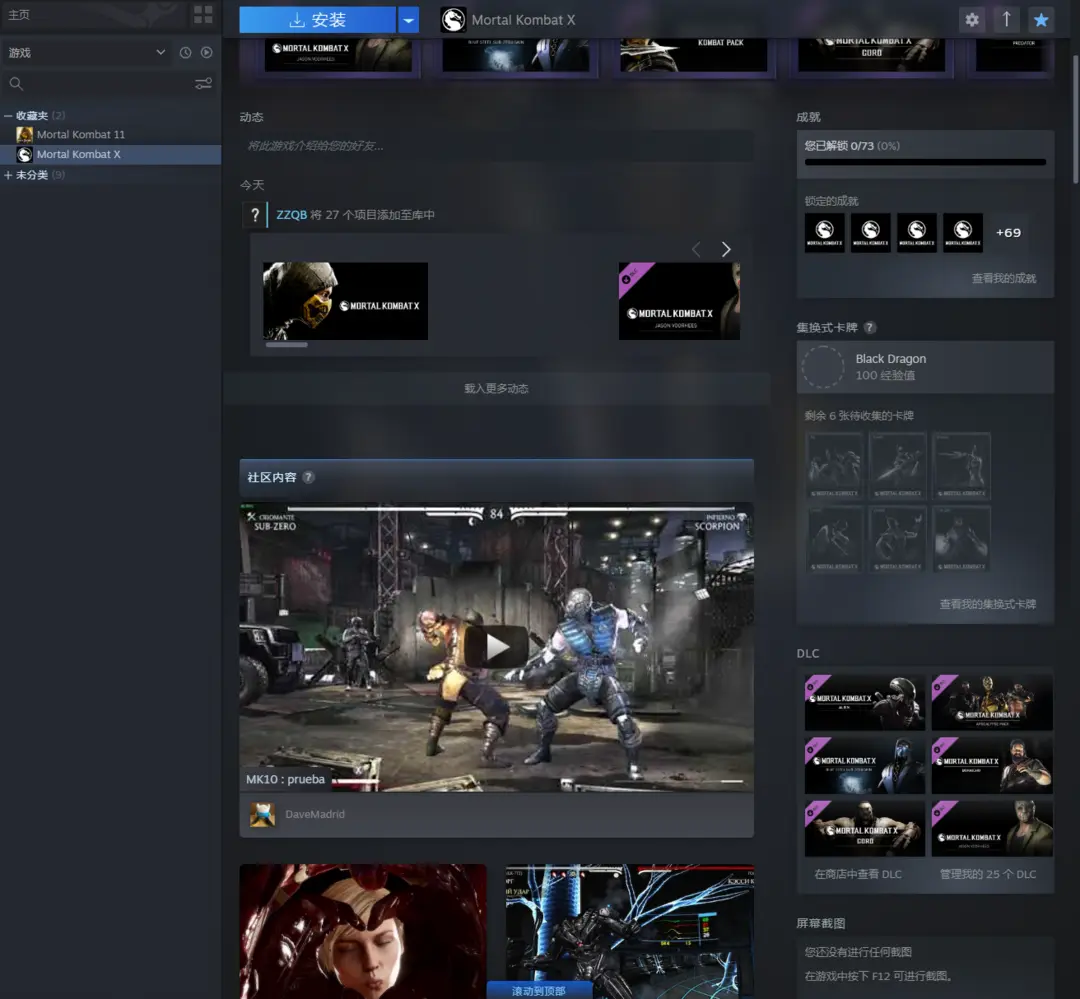Click the 100 经验值 text

885,375
